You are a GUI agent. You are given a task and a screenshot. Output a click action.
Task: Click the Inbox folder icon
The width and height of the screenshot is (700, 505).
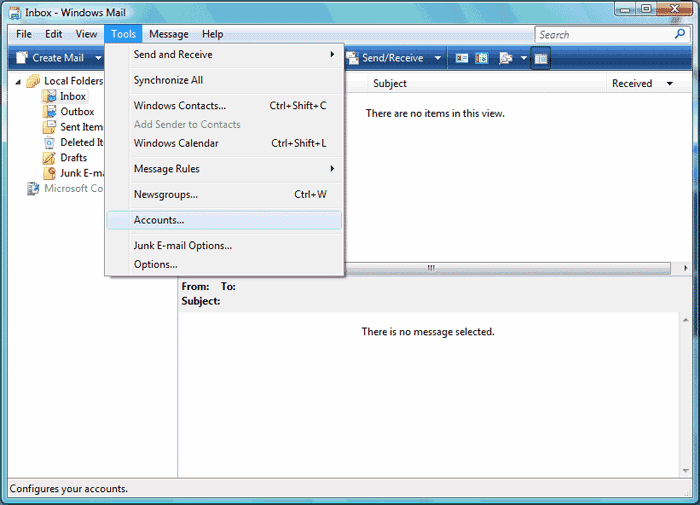coord(50,96)
